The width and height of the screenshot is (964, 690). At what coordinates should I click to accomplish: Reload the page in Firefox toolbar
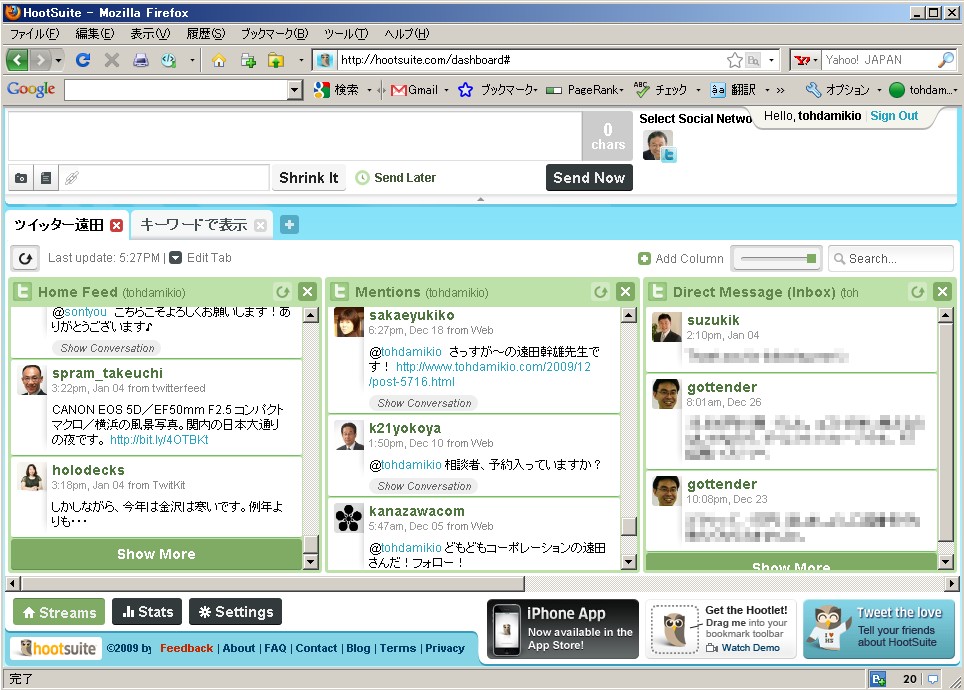(83, 60)
